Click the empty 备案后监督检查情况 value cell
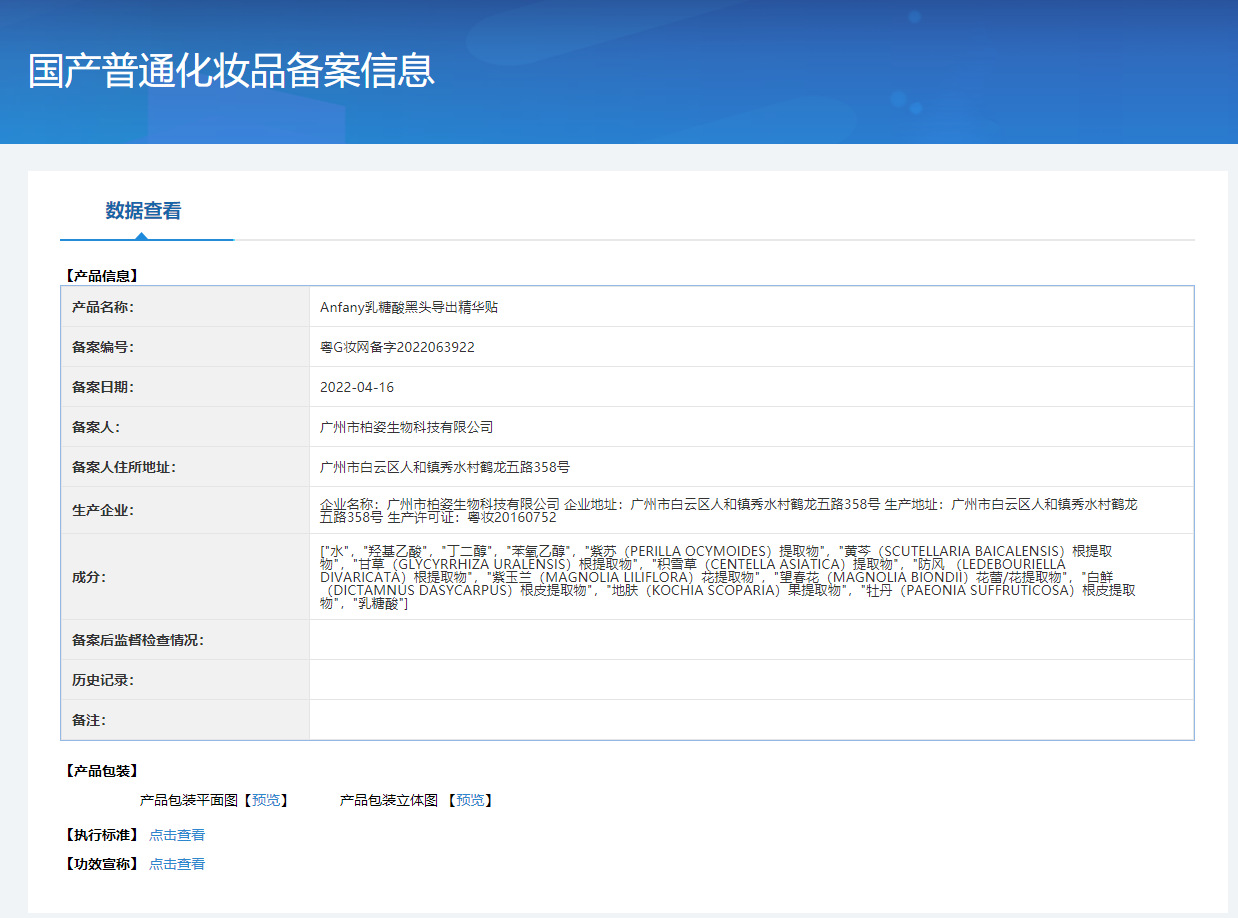Screen dimensions: 1238x918 point(750,640)
